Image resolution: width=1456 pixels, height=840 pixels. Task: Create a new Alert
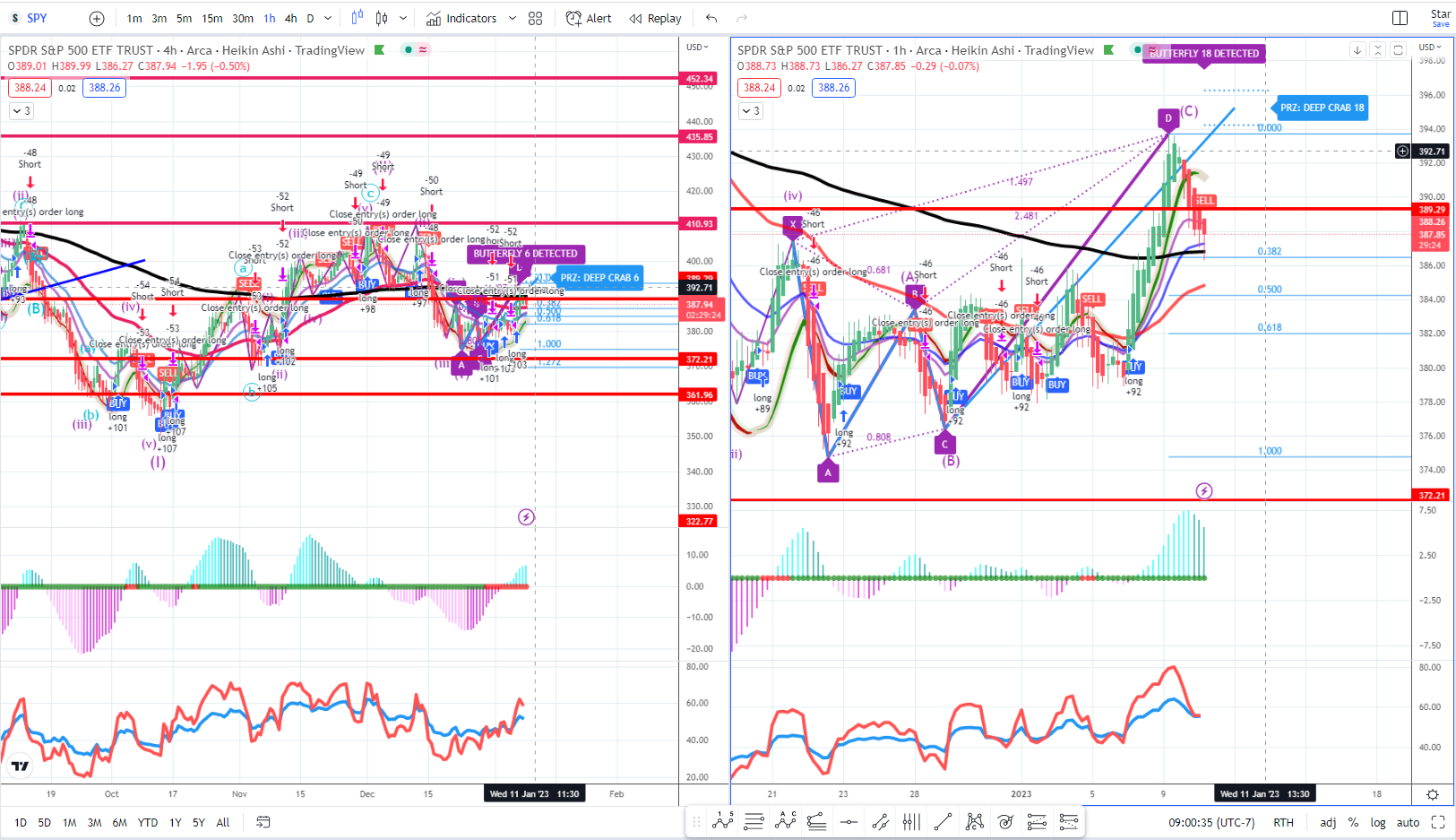[589, 18]
